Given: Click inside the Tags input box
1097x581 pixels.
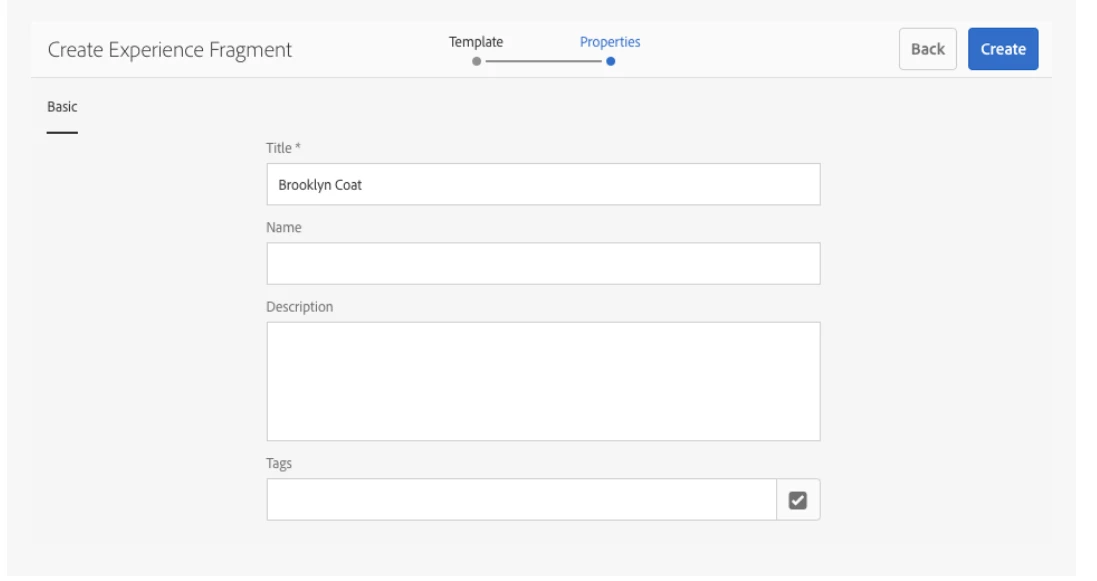Looking at the screenshot, I should (521, 500).
